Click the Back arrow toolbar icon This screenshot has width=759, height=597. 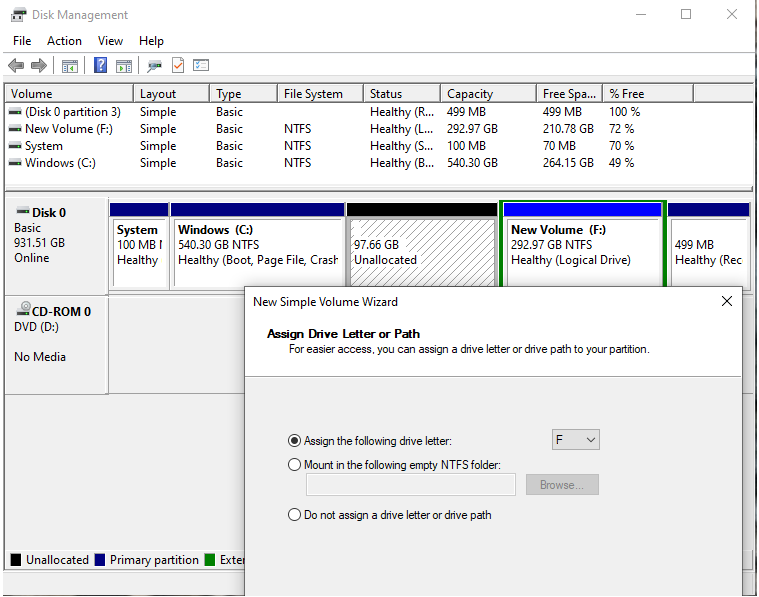[16, 65]
